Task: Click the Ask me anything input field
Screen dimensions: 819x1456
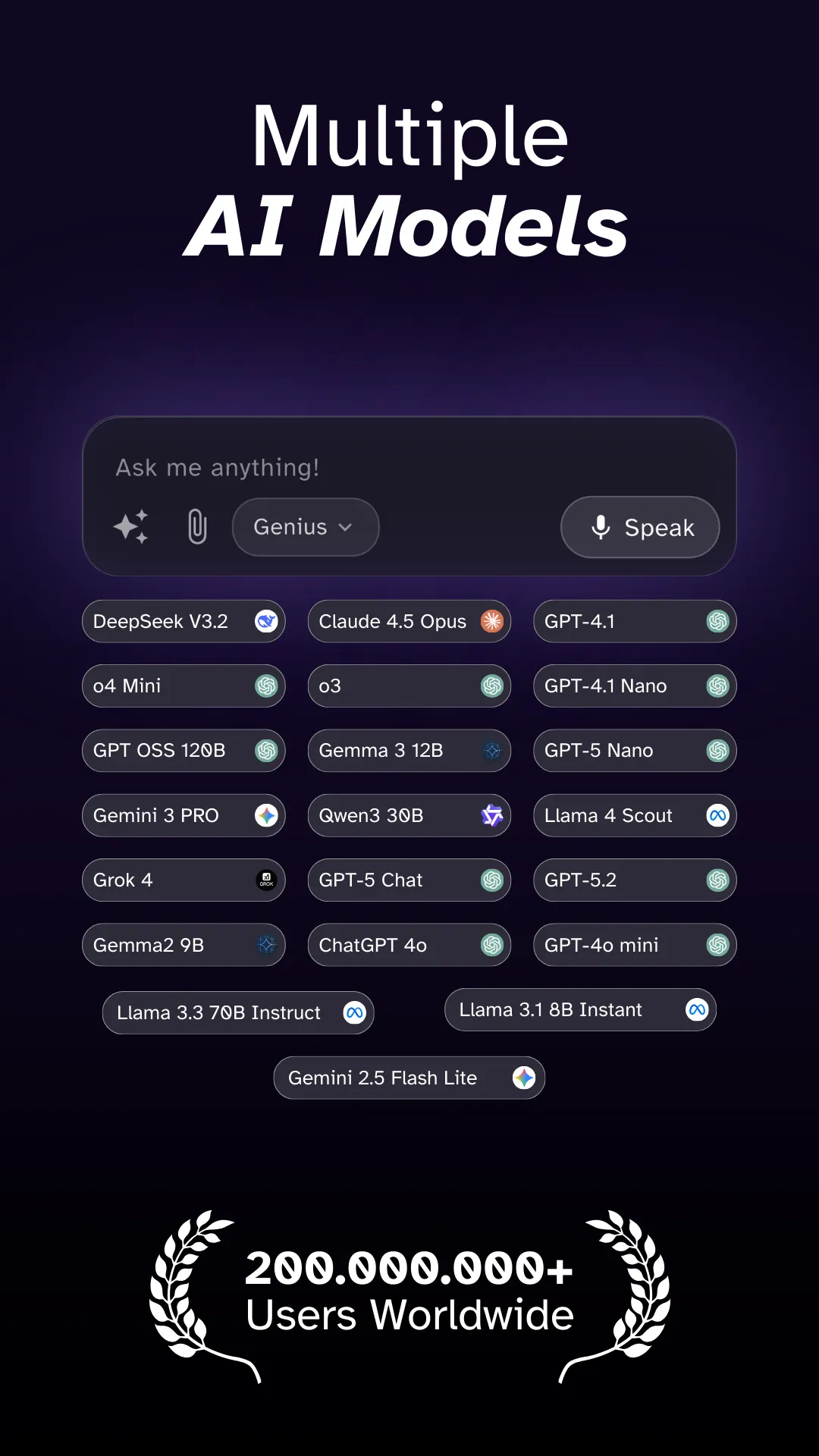Action: tap(409, 468)
